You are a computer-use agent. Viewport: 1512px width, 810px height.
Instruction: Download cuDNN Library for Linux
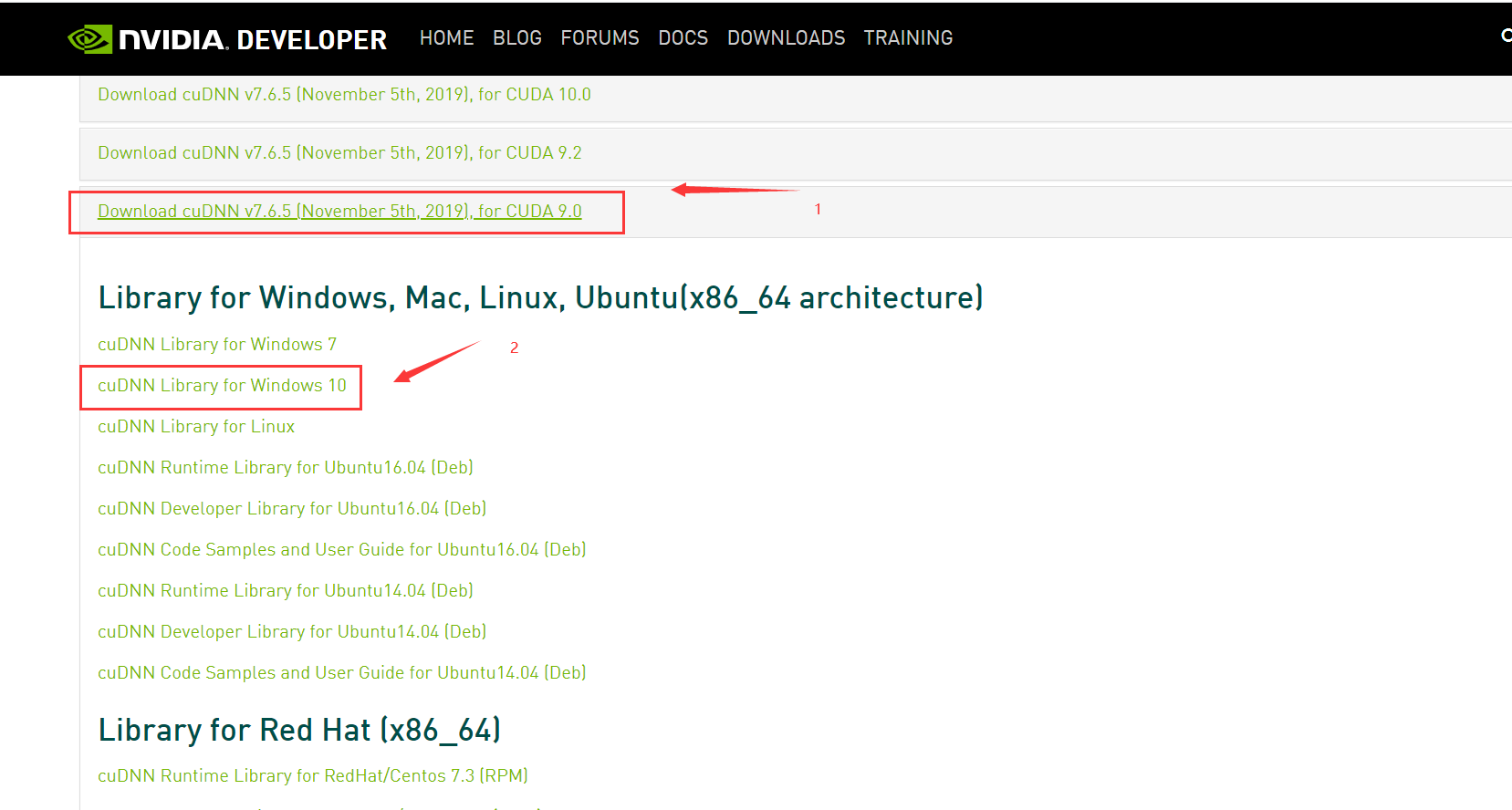196,427
